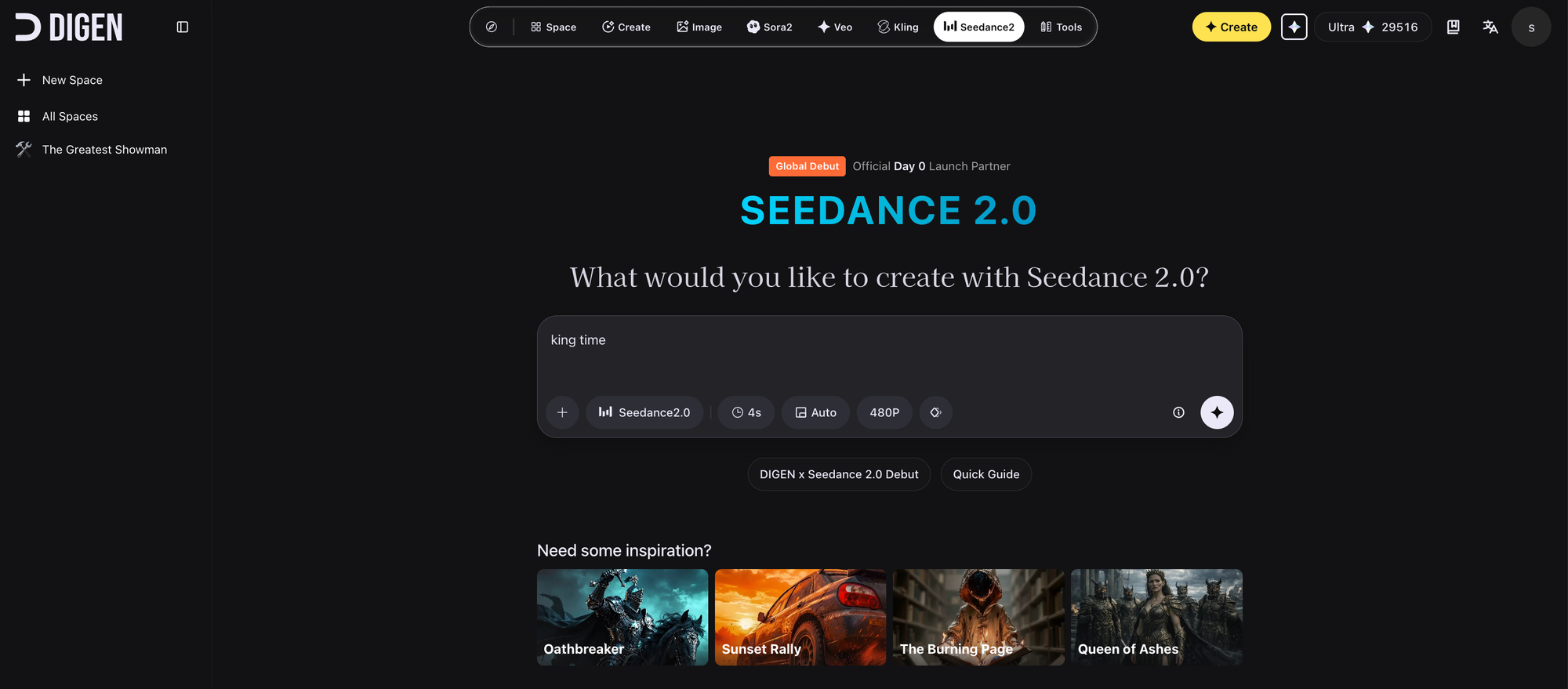Open the Seedance2.0 model dropdown
1568x689 pixels.
(x=644, y=412)
